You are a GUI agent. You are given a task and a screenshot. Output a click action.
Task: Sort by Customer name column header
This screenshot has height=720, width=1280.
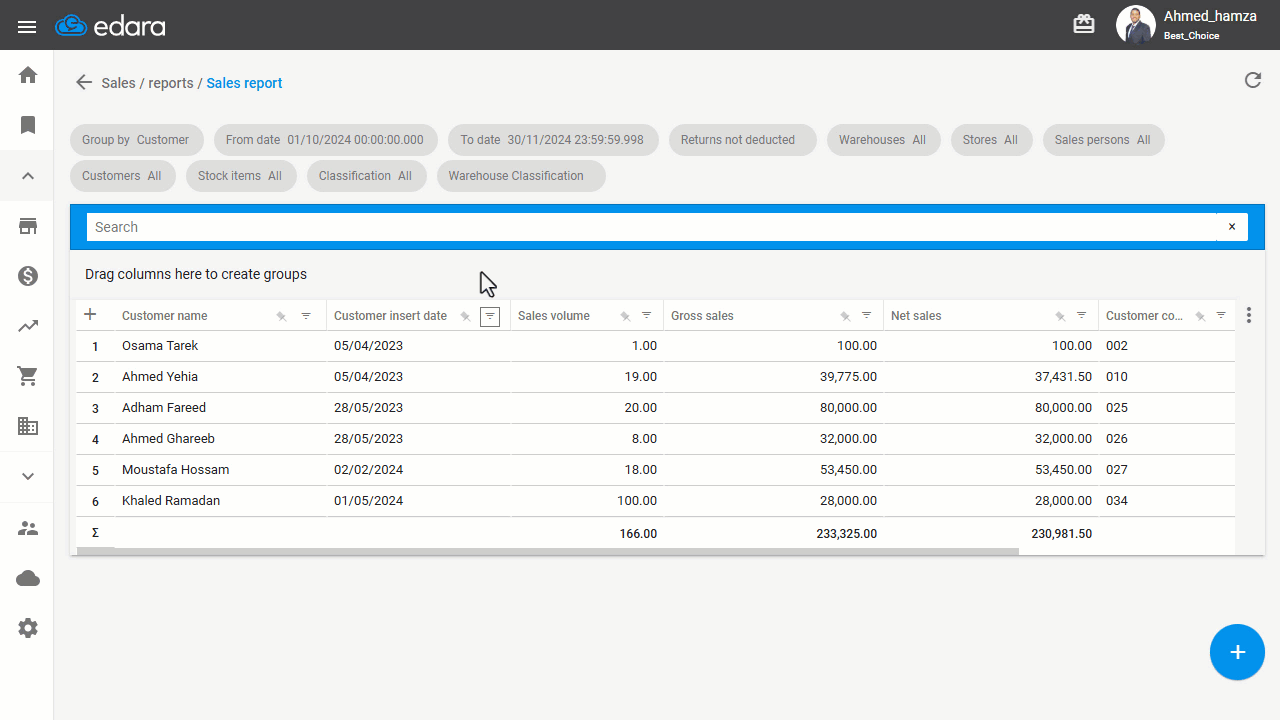coord(165,316)
